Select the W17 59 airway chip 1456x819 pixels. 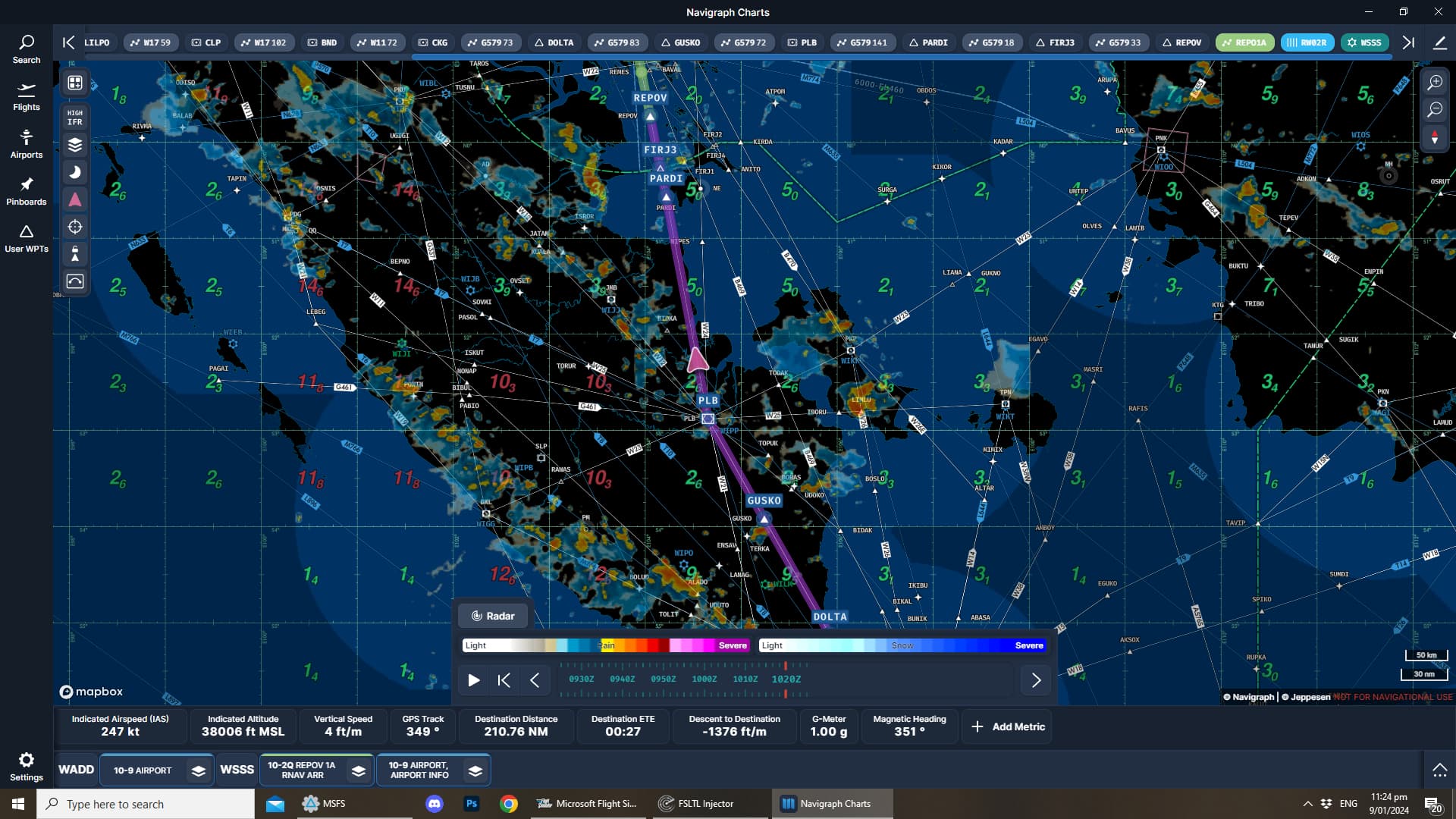pos(150,42)
